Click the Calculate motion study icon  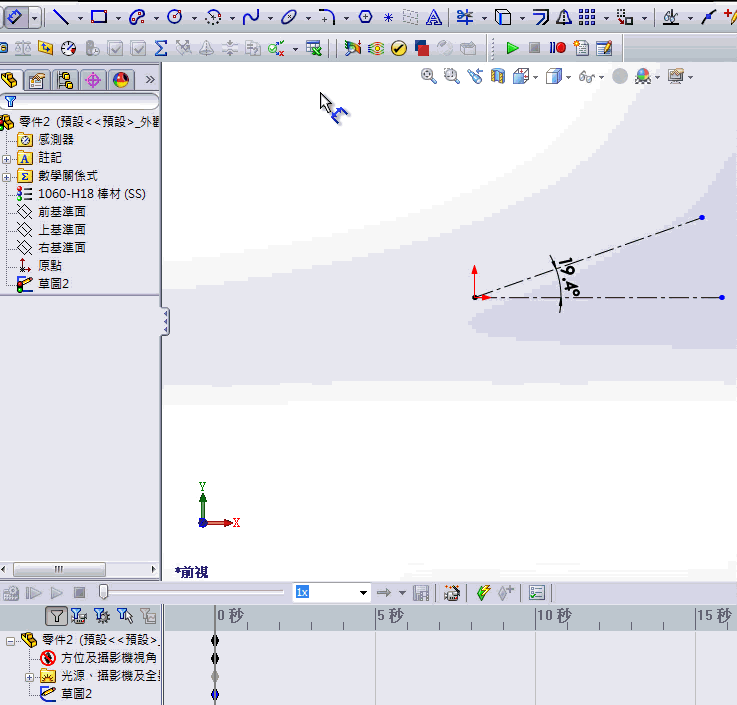11,593
